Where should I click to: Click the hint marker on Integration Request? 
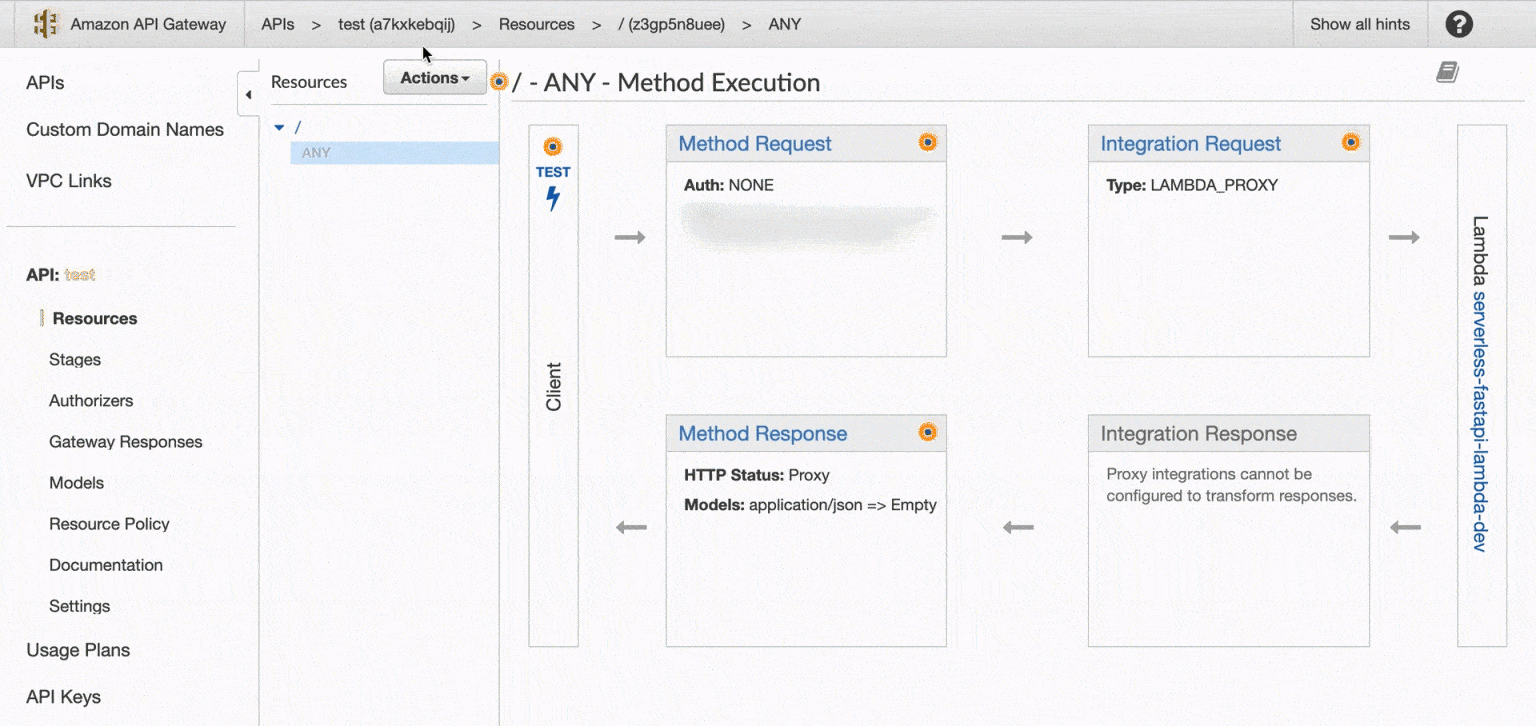click(1351, 143)
